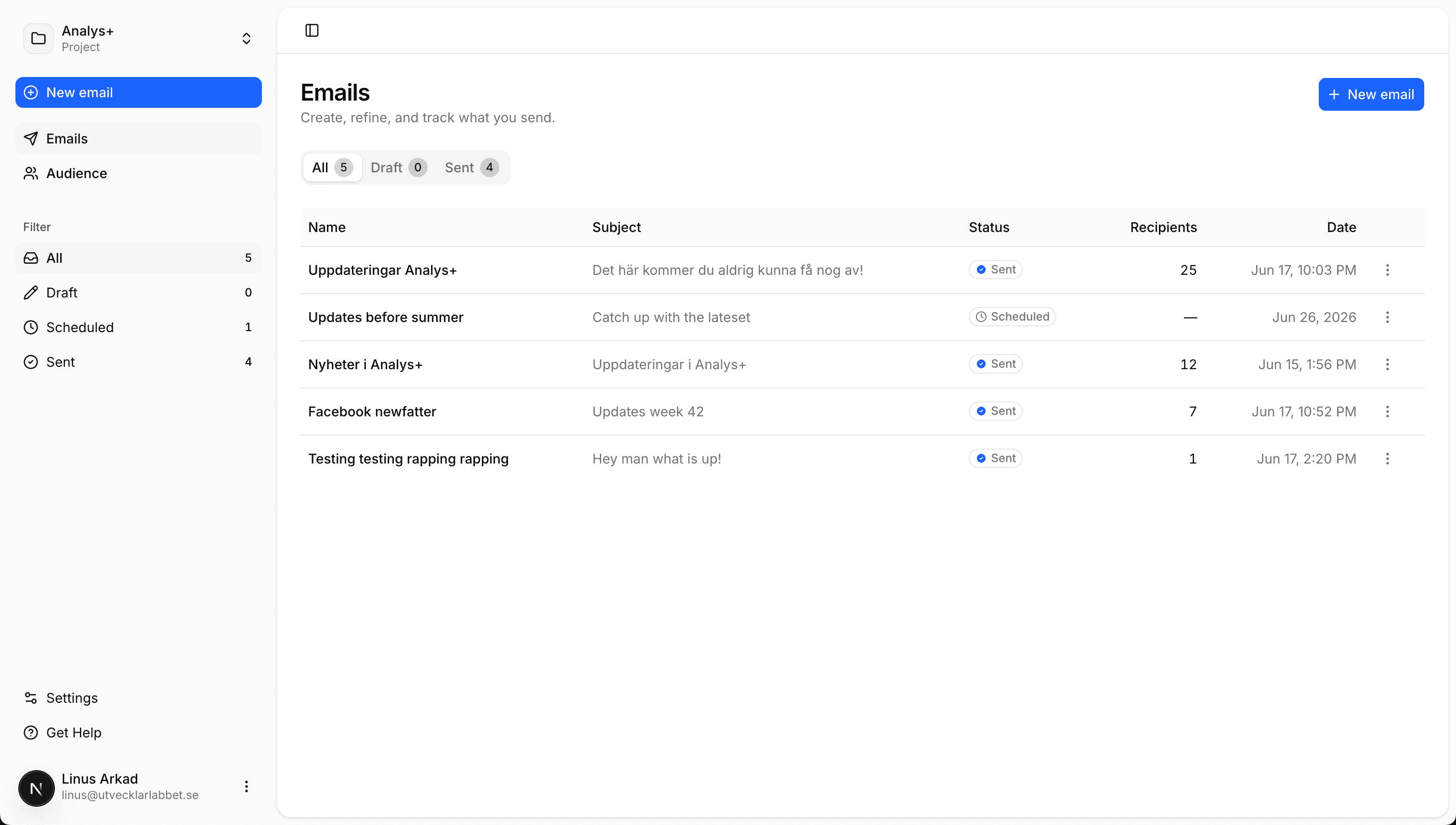
Task: Select the Draft filter in sidebar
Action: pos(138,292)
